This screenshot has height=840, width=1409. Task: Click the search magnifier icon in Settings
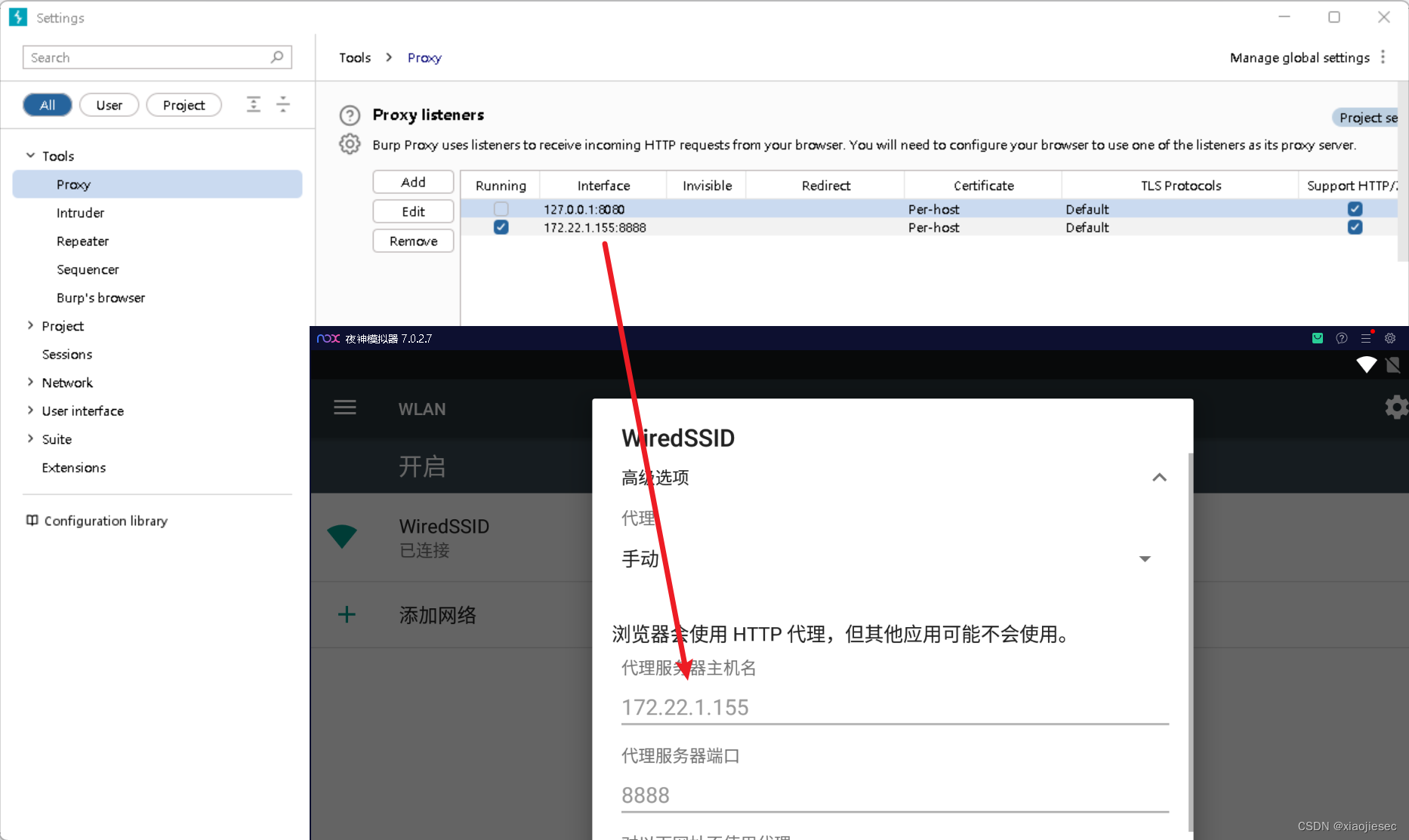[277, 57]
